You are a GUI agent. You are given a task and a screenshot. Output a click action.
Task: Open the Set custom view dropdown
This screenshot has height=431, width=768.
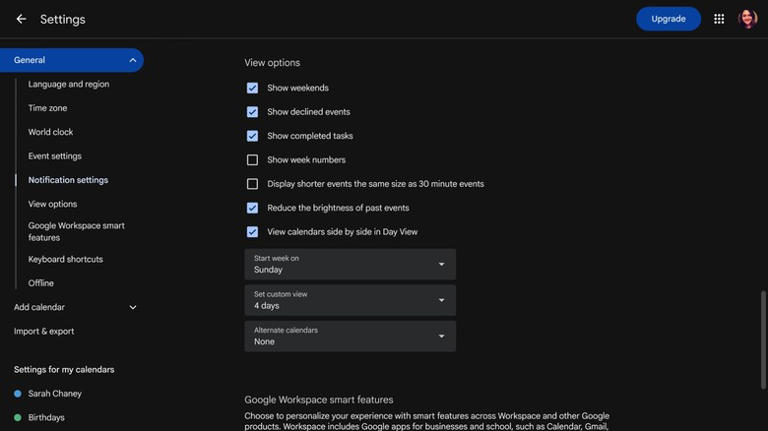point(350,300)
